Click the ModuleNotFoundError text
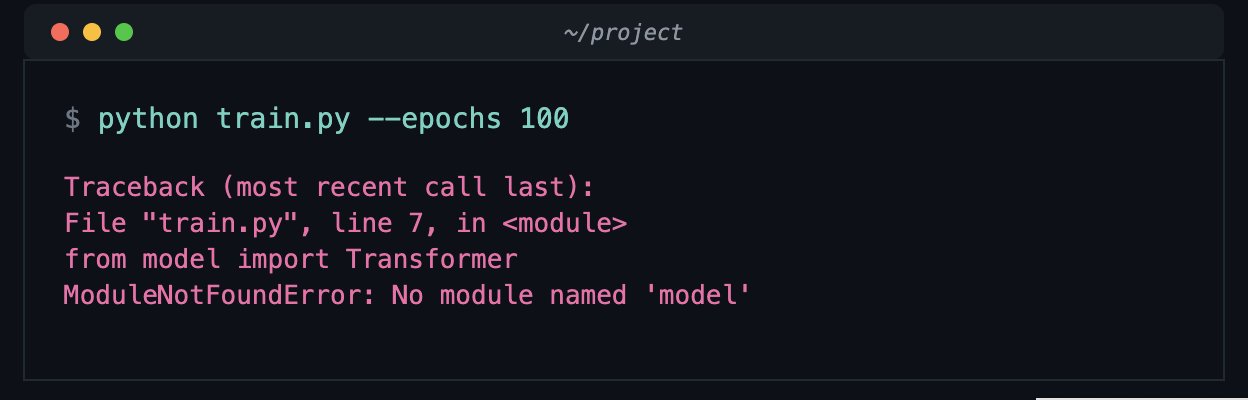Image resolution: width=1248 pixels, height=400 pixels. (220, 296)
